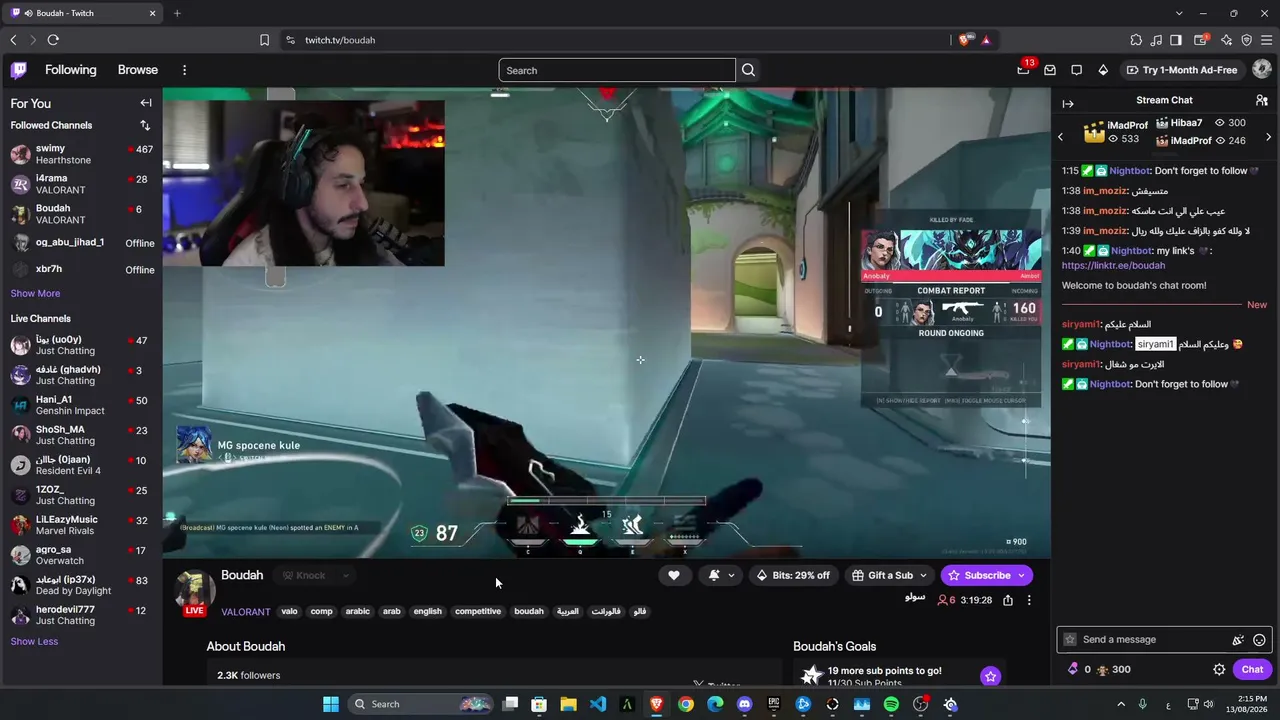Click the Channel Points balance icon
The height and width of the screenshot is (720, 1280).
point(1103,670)
